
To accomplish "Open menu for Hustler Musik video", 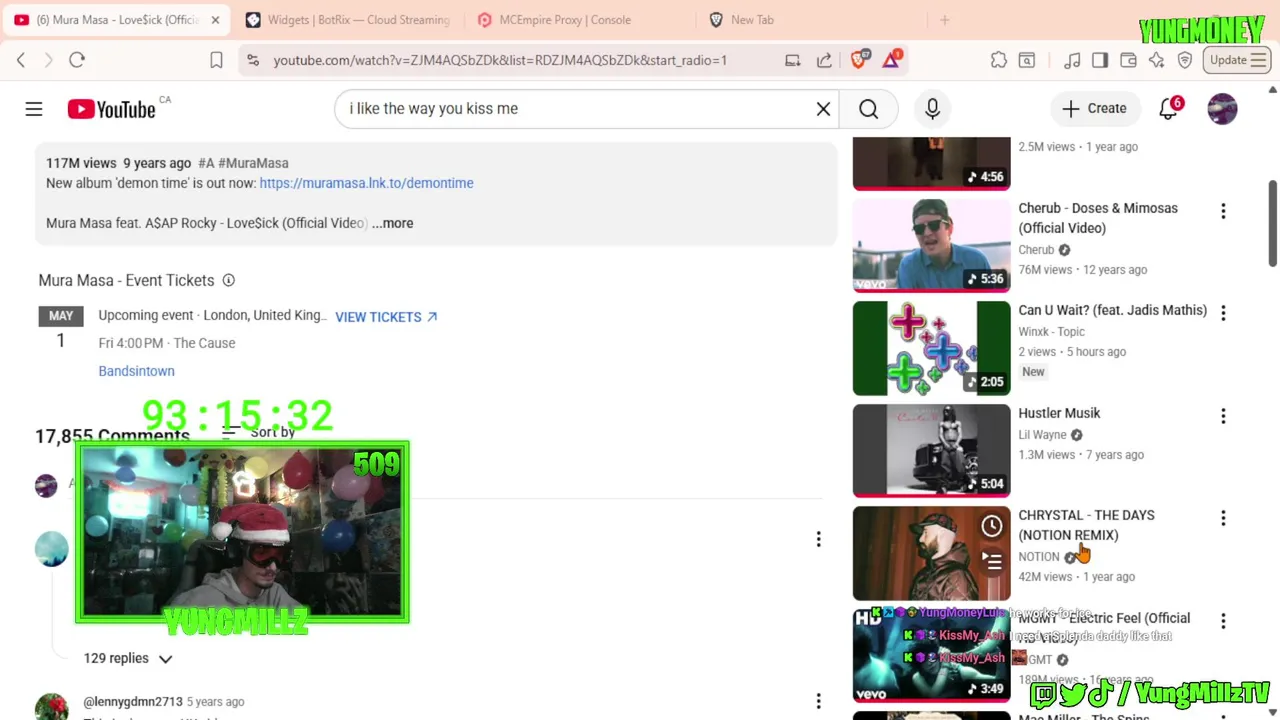I will pyautogui.click(x=1223, y=416).
